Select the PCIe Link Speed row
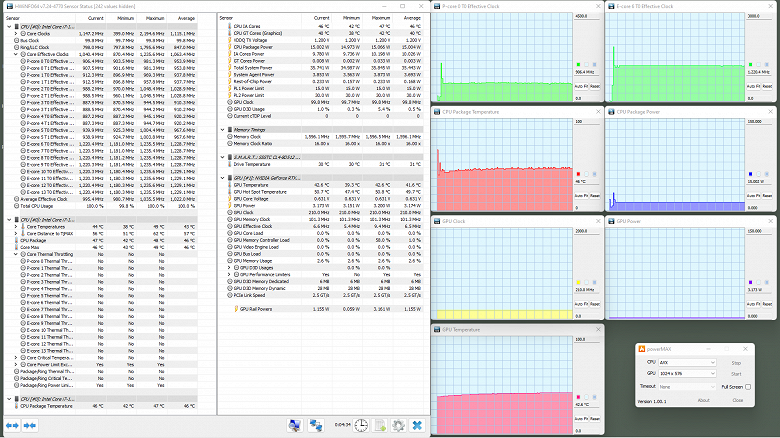Image resolution: width=780 pixels, height=438 pixels. (x=324, y=295)
